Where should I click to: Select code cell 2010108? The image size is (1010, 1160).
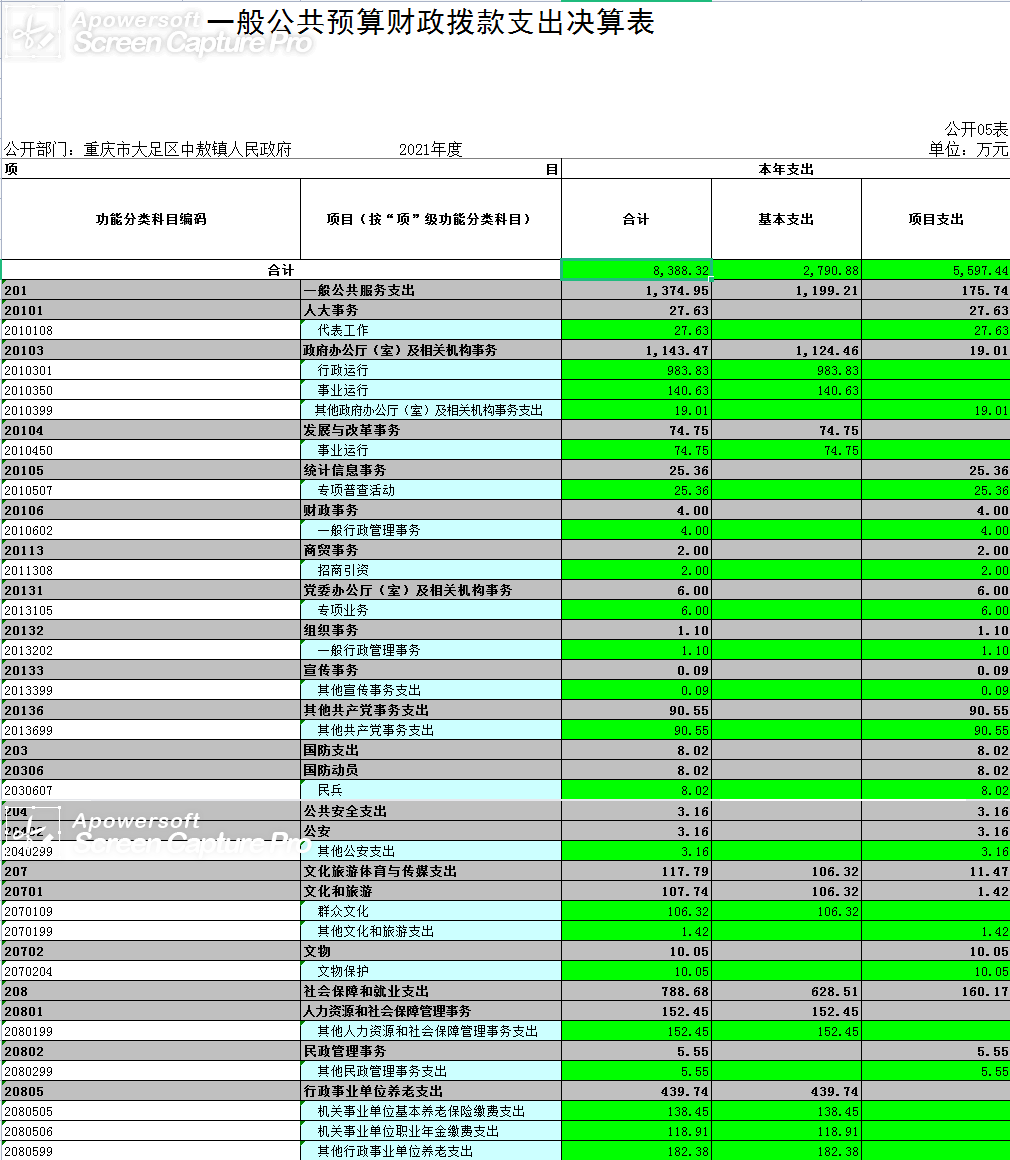tap(151, 330)
